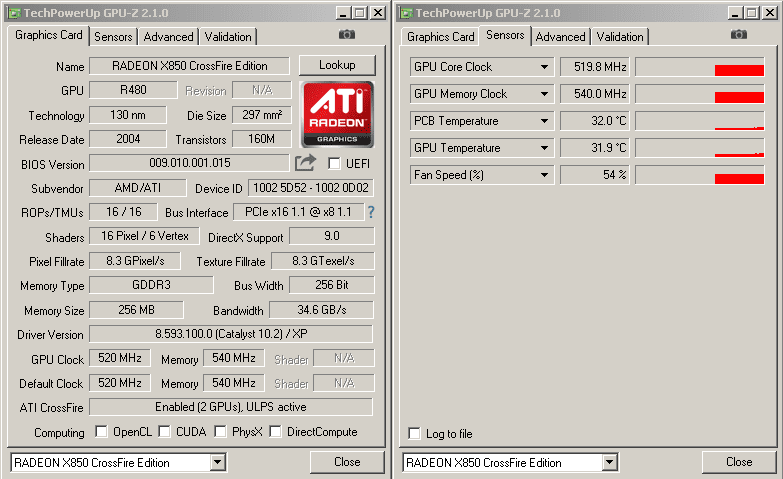Click the 31.9 °C GPU temperature value
The height and width of the screenshot is (479, 783).
tap(594, 148)
